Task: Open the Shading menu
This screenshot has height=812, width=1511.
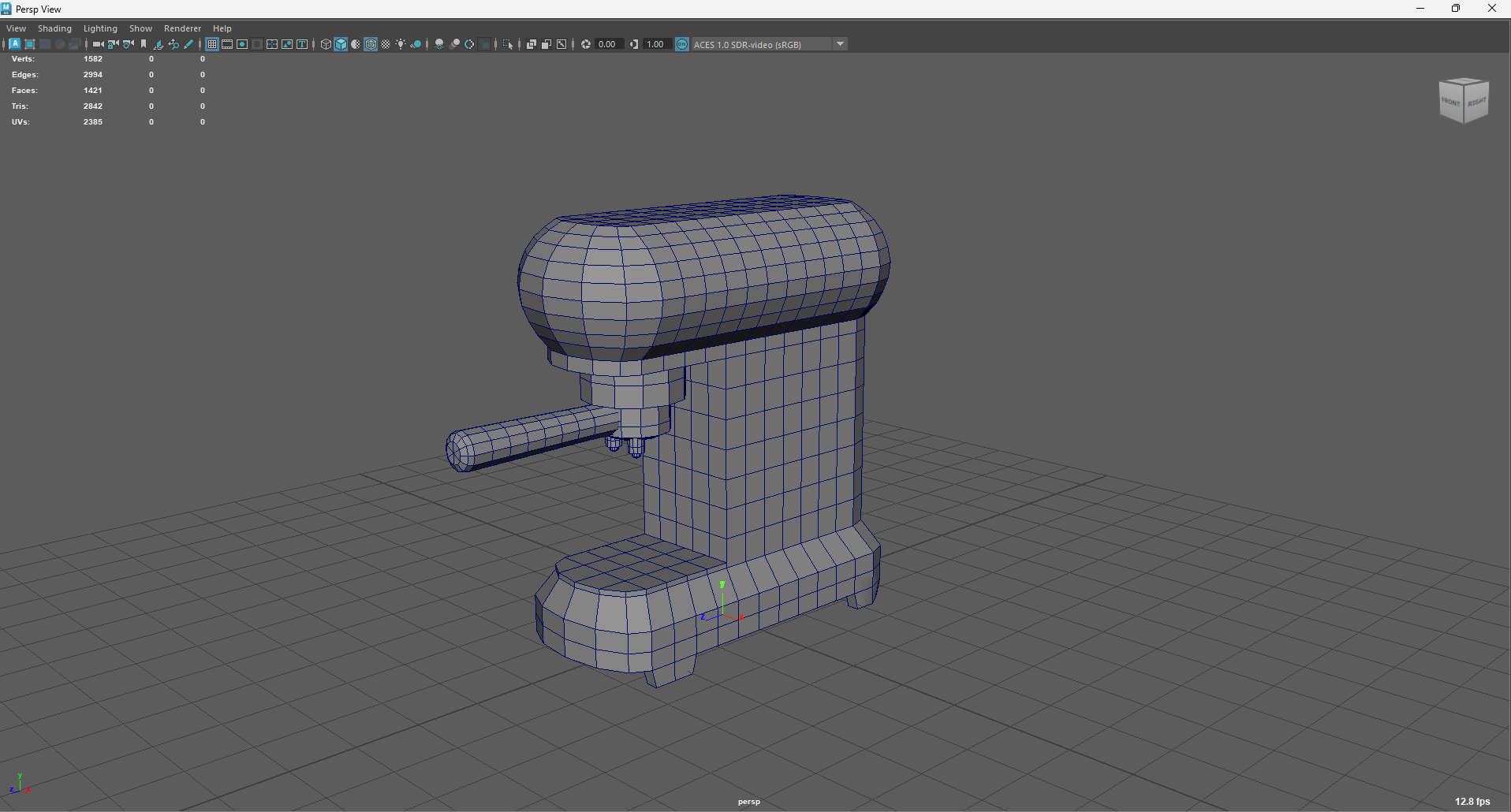Action: (x=54, y=28)
